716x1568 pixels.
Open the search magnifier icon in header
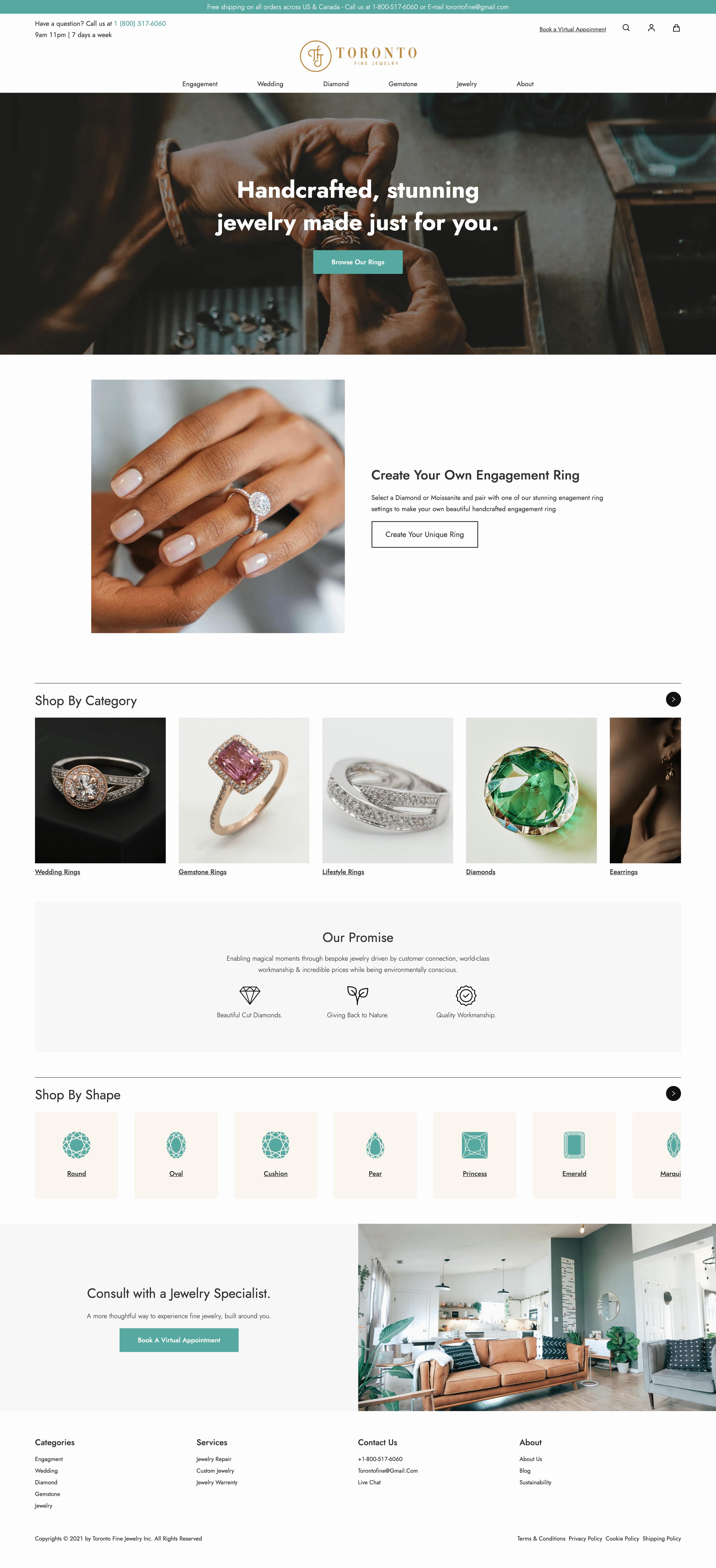tap(626, 28)
